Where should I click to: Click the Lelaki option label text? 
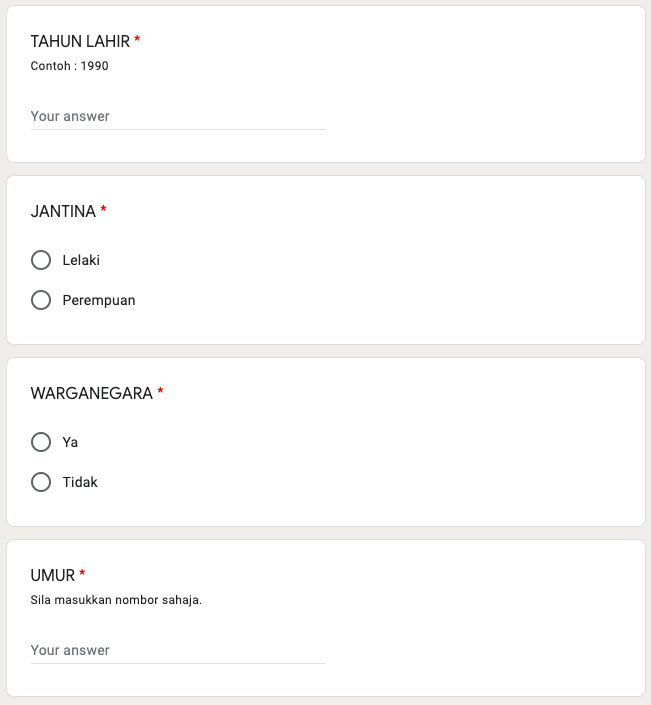click(81, 260)
